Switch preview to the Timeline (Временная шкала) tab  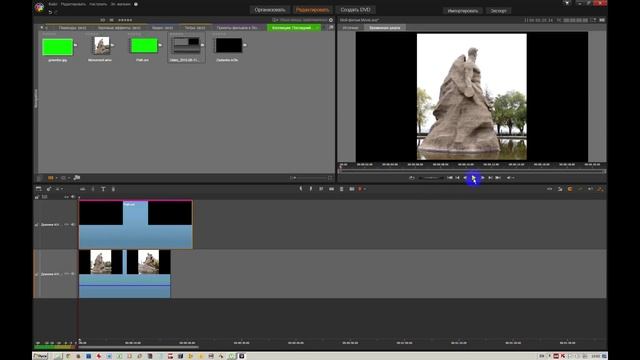[x=384, y=28]
